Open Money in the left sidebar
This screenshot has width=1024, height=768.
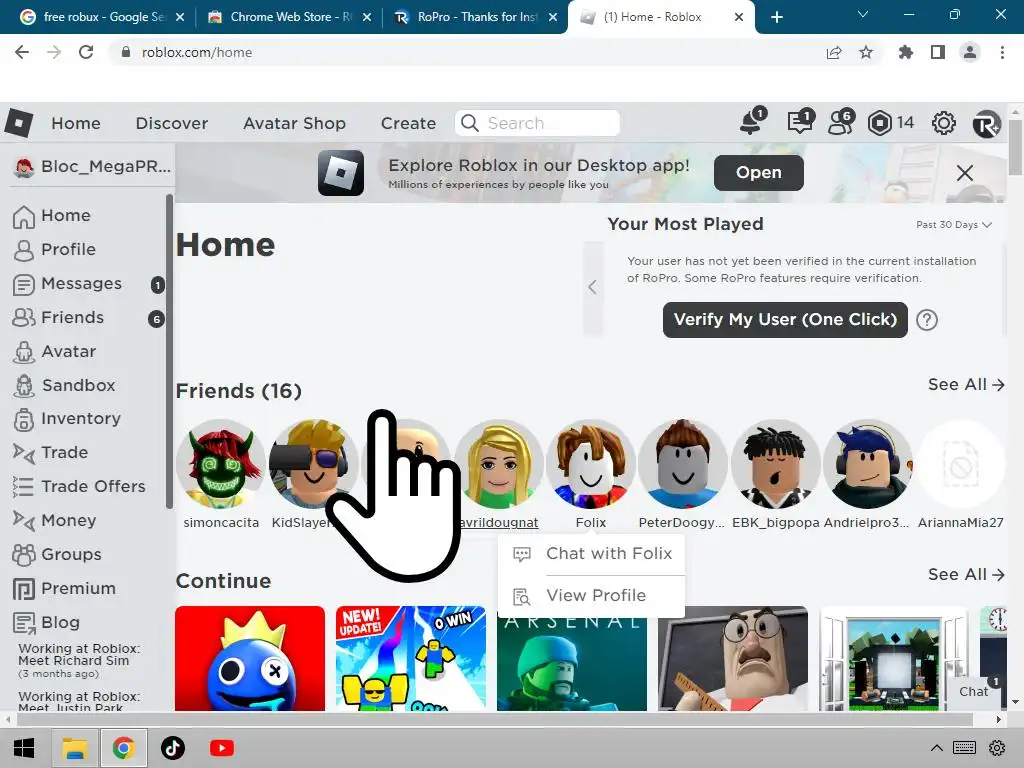pos(55,520)
